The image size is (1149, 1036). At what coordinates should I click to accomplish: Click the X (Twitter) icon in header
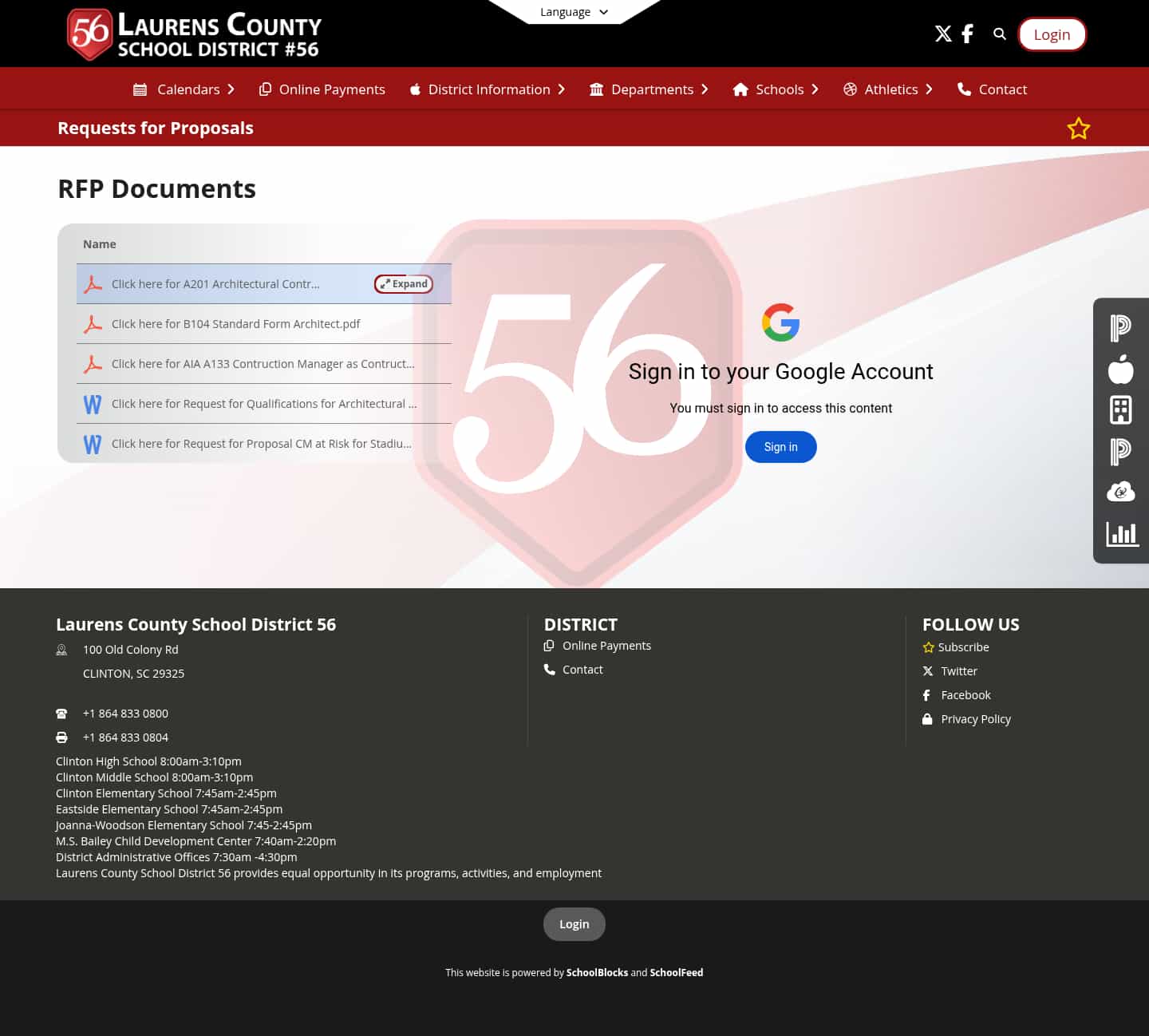(x=942, y=34)
